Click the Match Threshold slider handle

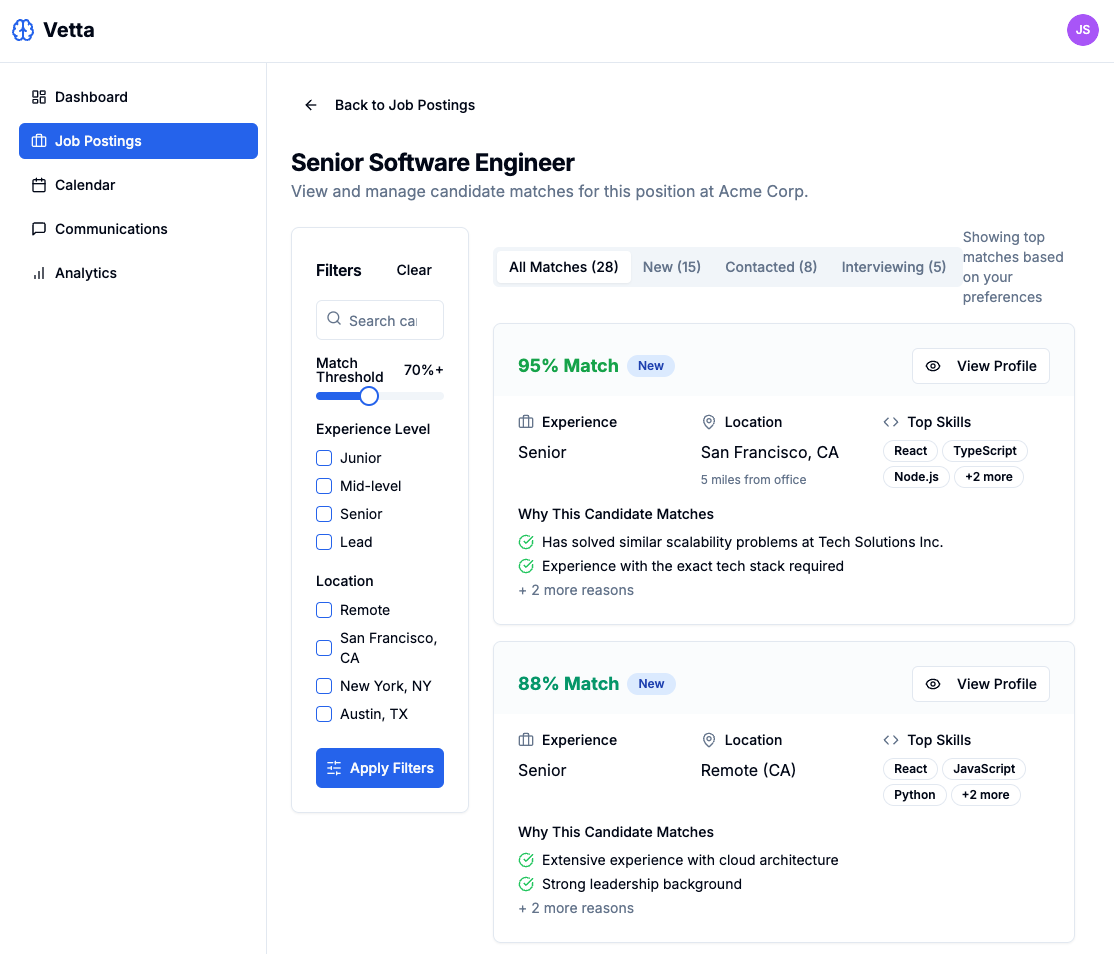coord(369,396)
